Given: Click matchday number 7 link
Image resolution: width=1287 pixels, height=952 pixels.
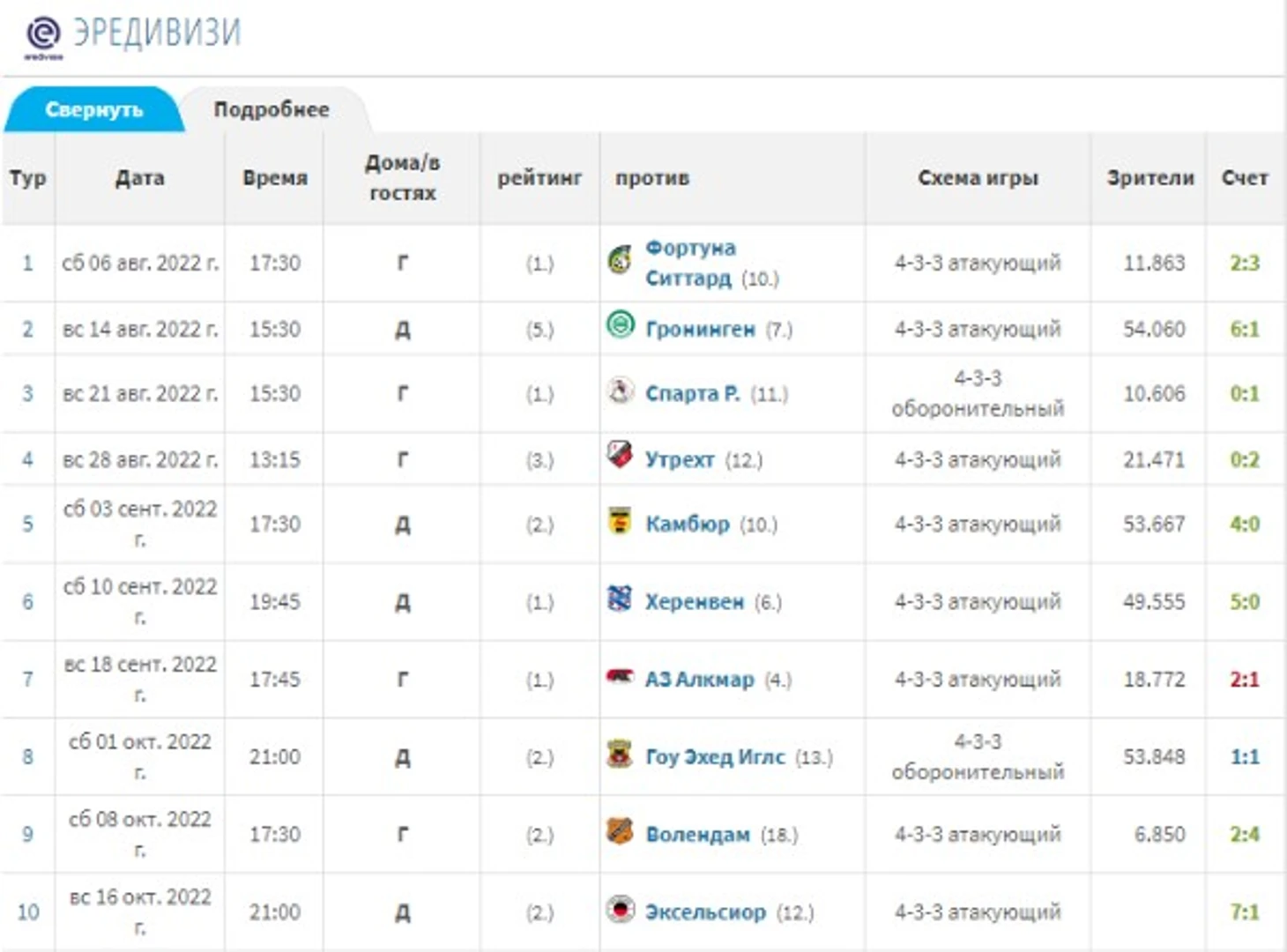Looking at the screenshot, I should click(x=27, y=679).
